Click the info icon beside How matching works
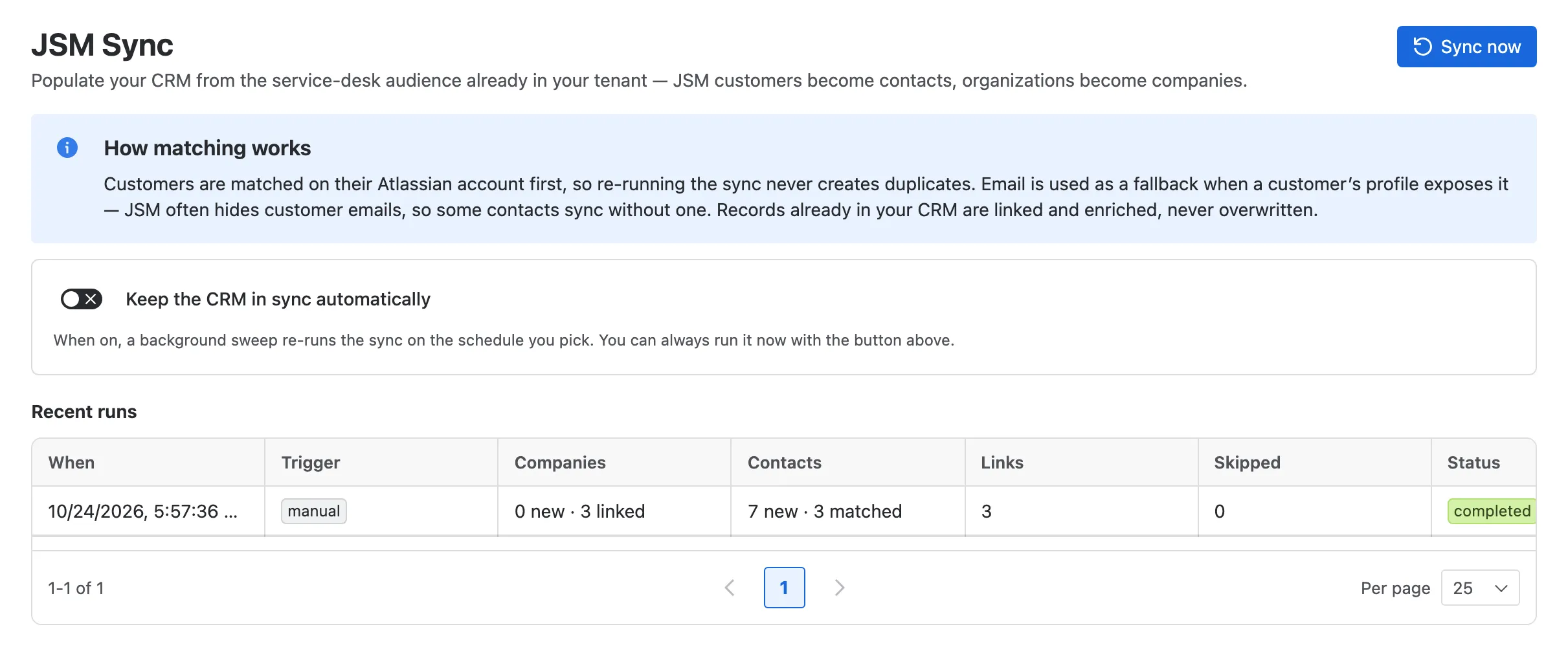Screen dimensions: 1568x651 point(67,148)
